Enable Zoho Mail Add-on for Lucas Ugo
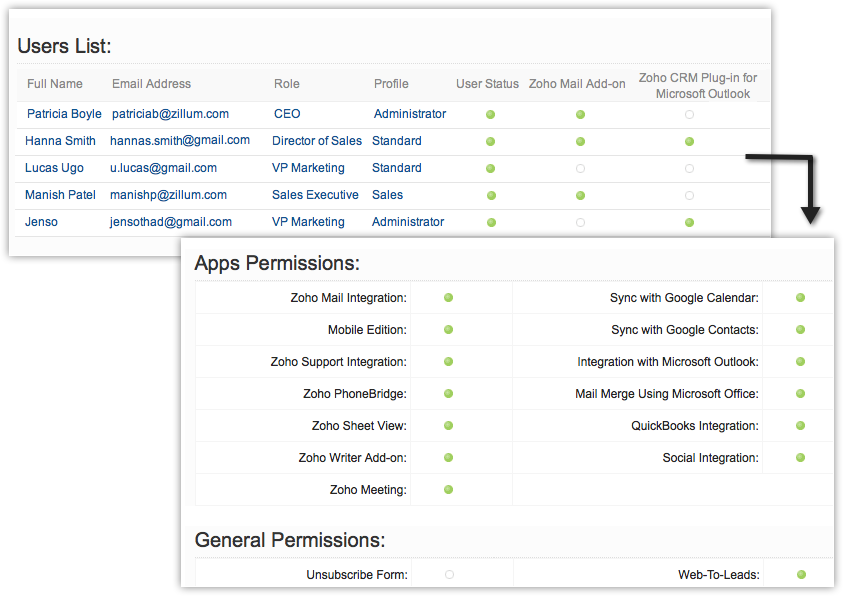This screenshot has width=845, height=598. click(x=580, y=169)
